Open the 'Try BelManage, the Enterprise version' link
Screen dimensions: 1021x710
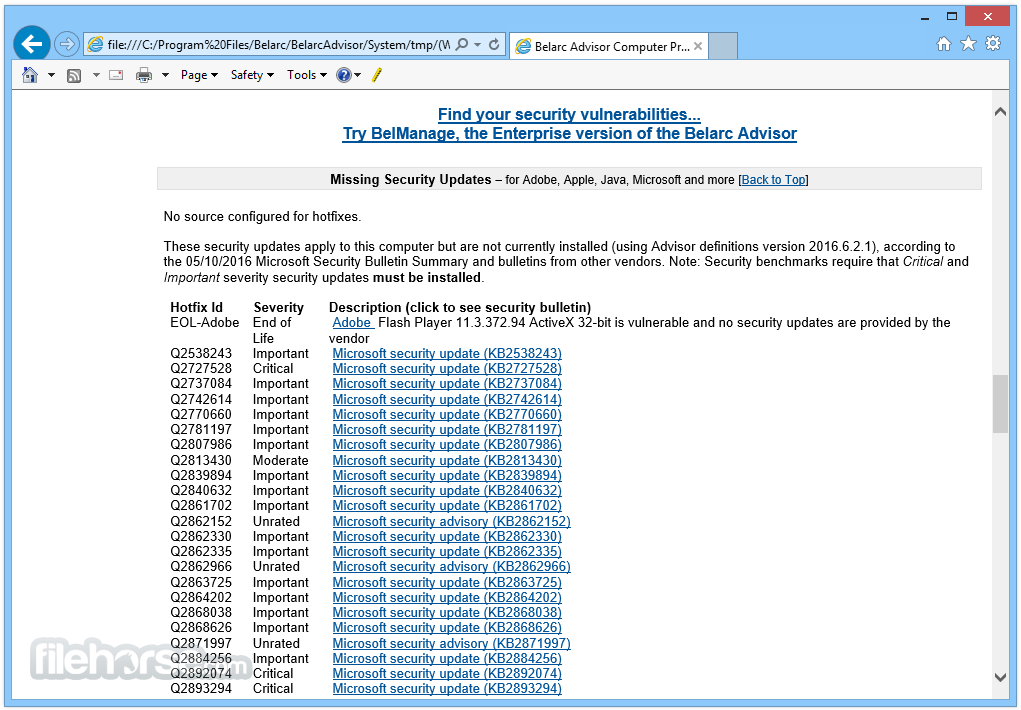tap(570, 134)
